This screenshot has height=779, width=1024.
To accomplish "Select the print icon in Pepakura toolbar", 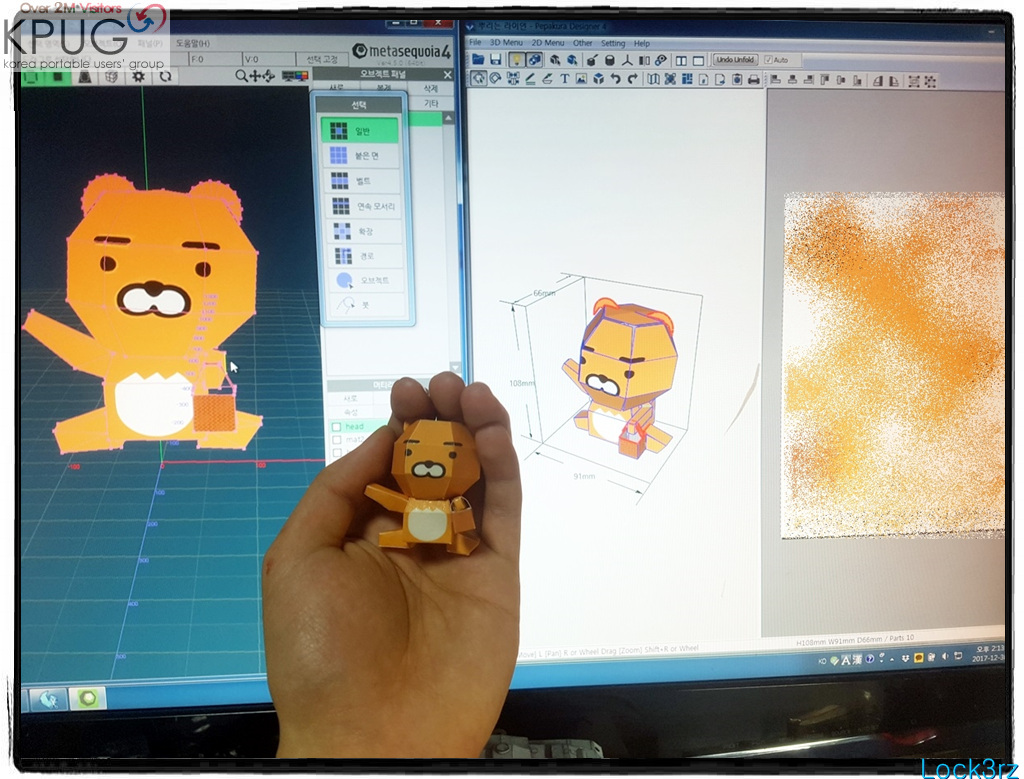I will click(754, 80).
